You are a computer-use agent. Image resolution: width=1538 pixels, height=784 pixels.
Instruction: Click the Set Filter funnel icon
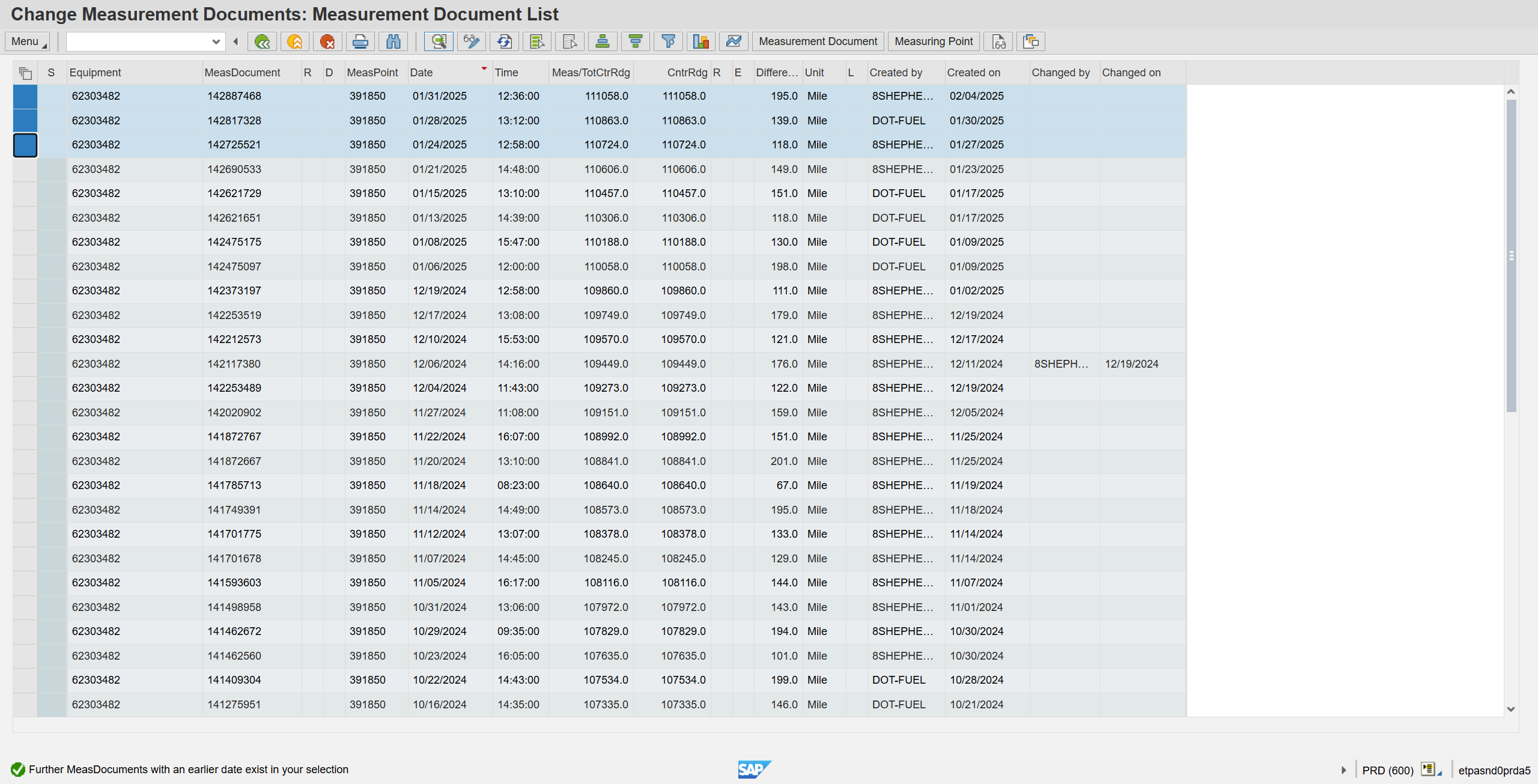coord(668,41)
